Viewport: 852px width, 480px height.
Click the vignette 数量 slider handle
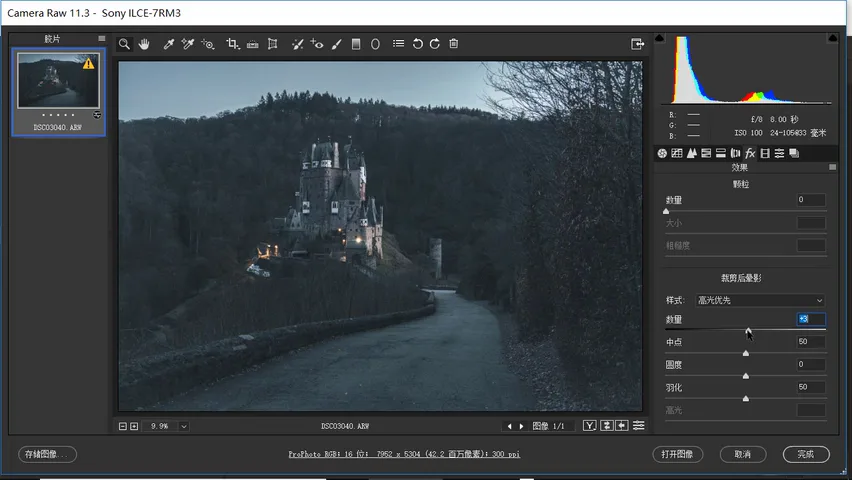(749, 331)
